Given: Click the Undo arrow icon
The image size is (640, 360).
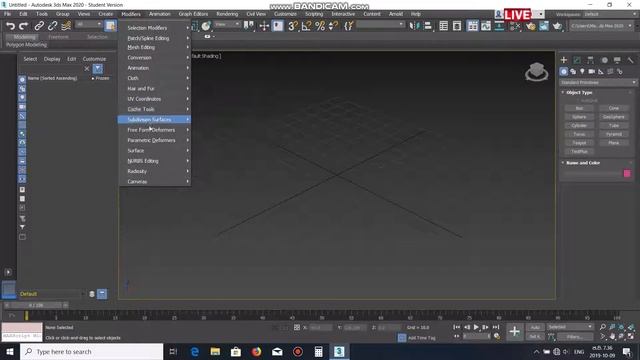Looking at the screenshot, I should click(10, 26).
